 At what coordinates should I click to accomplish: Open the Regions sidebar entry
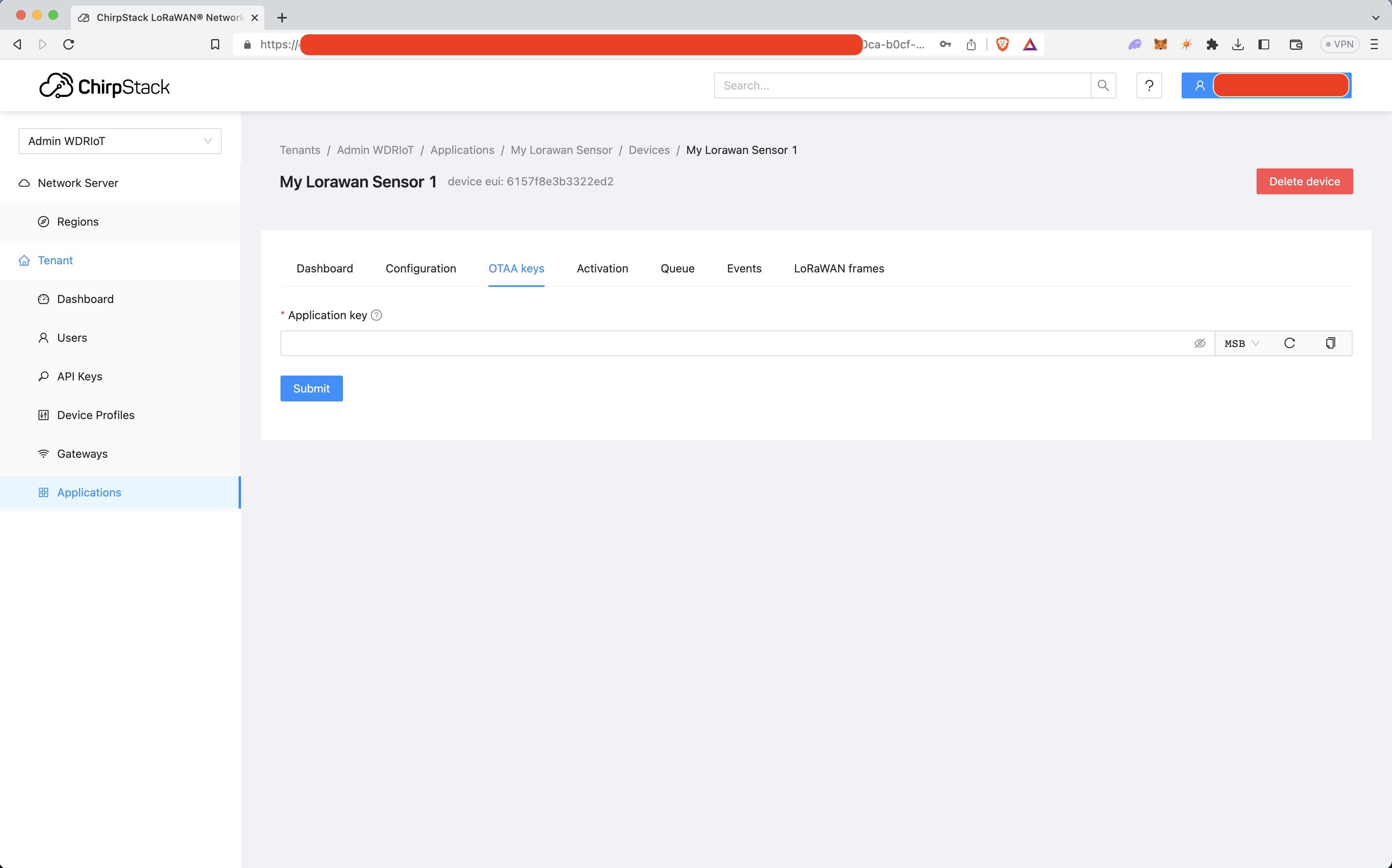click(x=77, y=222)
